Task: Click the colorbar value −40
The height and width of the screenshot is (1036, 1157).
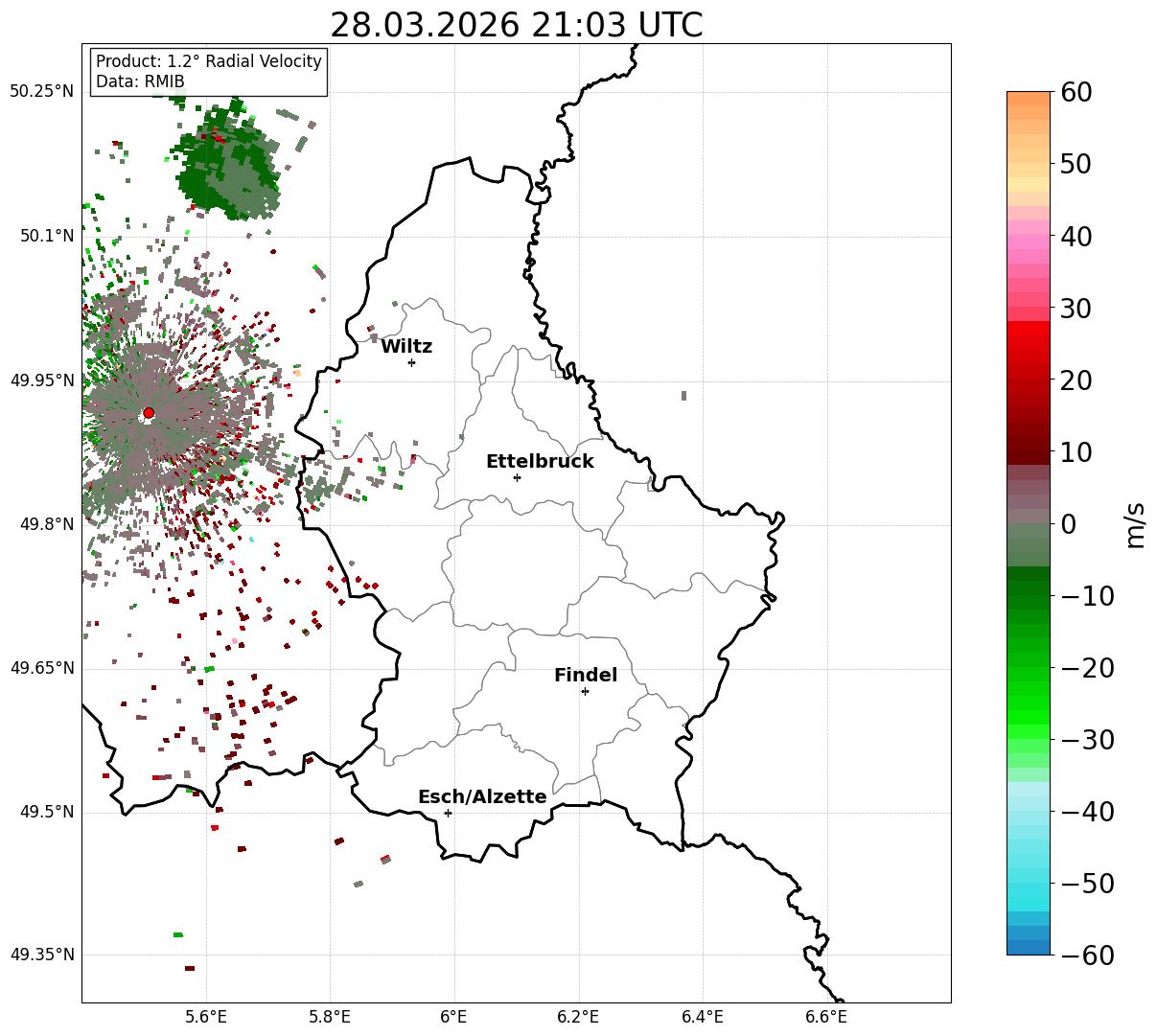Action: click(1087, 812)
